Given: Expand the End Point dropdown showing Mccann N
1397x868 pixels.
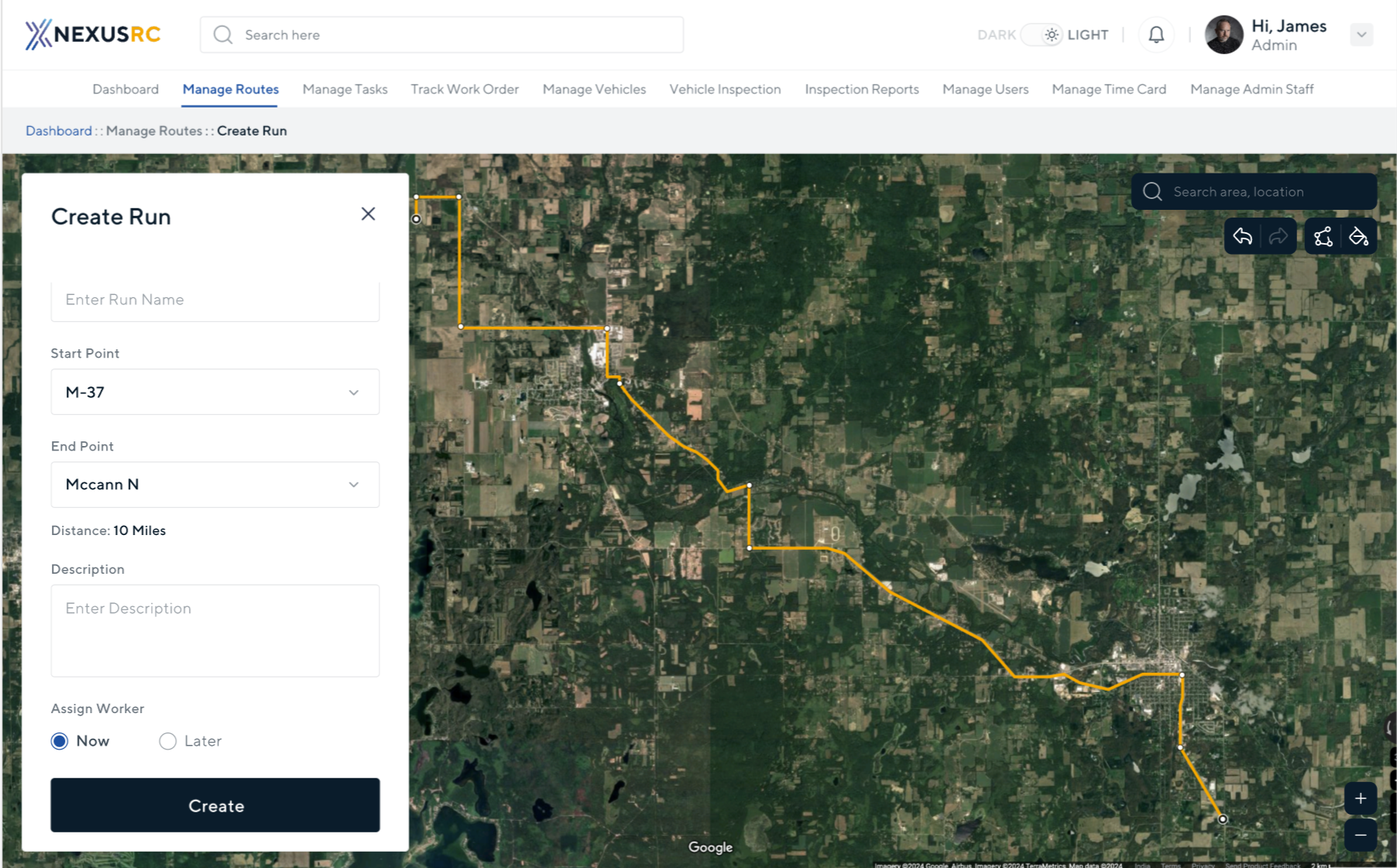Looking at the screenshot, I should pos(215,485).
